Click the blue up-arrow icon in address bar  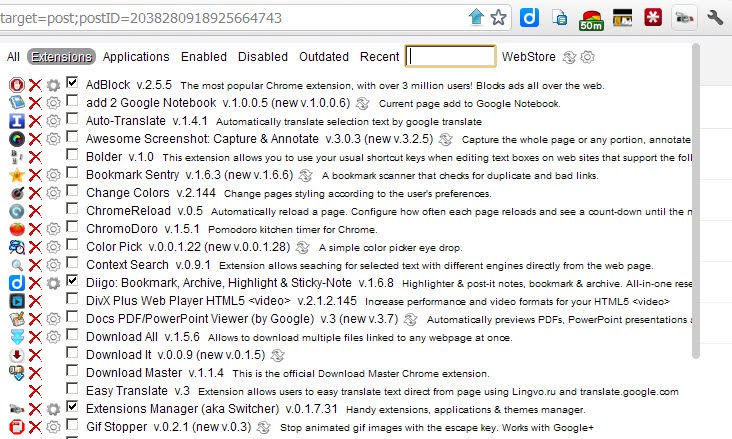tap(476, 17)
